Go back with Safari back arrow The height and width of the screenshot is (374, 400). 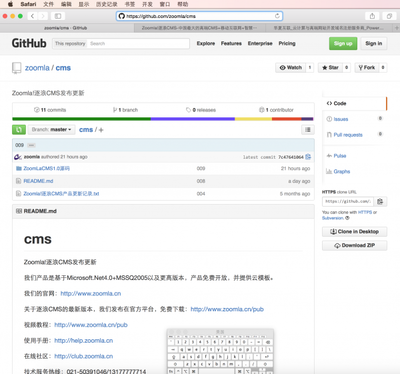coord(32,16)
